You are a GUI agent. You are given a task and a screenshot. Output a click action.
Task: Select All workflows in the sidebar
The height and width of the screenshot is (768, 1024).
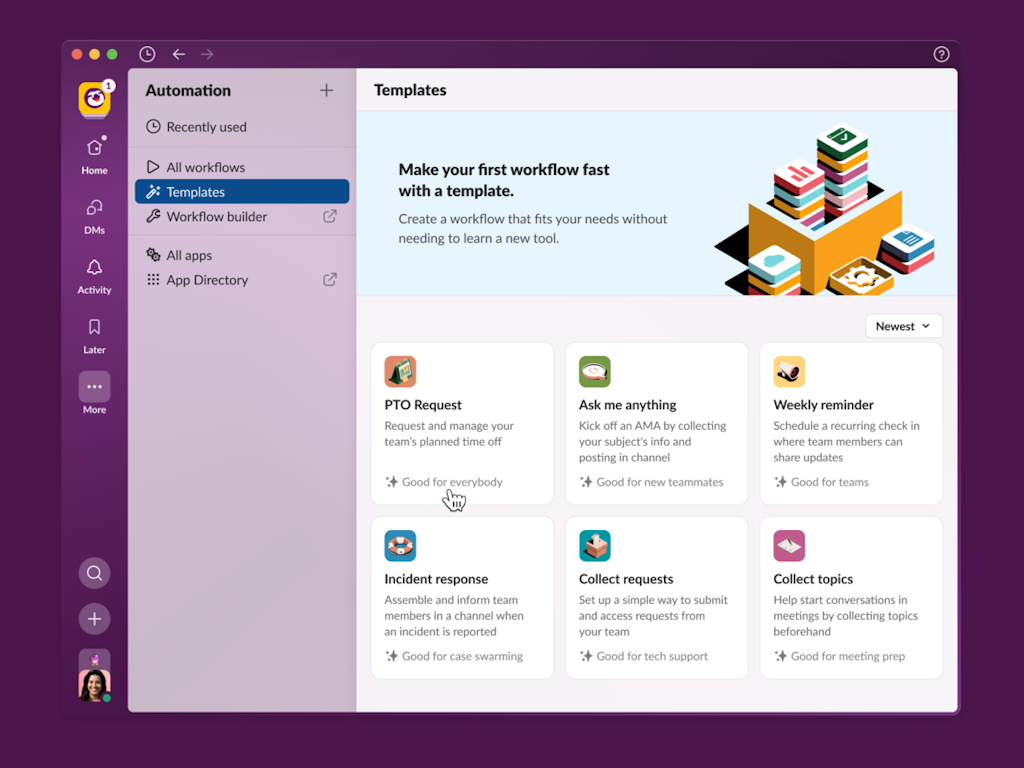[x=205, y=167]
